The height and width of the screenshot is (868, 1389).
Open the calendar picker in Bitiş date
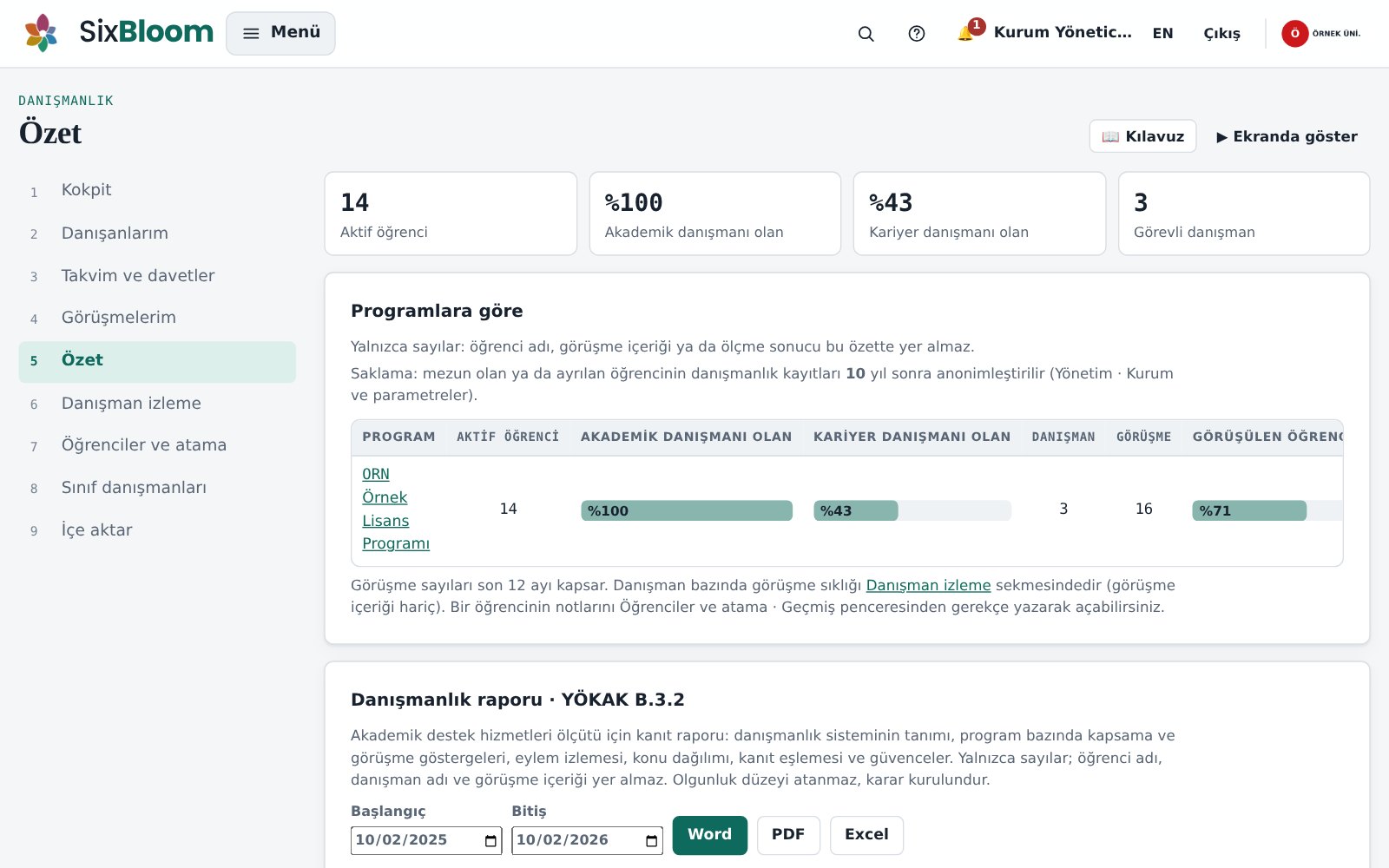(x=652, y=840)
